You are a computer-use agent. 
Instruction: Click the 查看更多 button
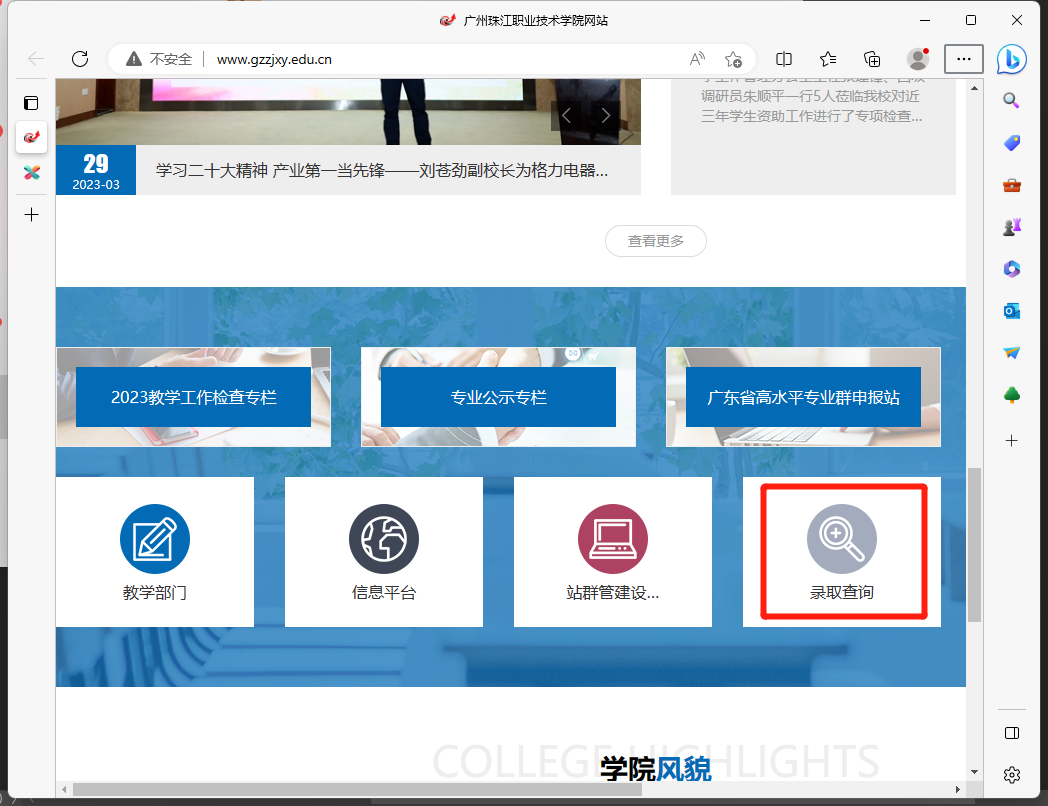655,241
